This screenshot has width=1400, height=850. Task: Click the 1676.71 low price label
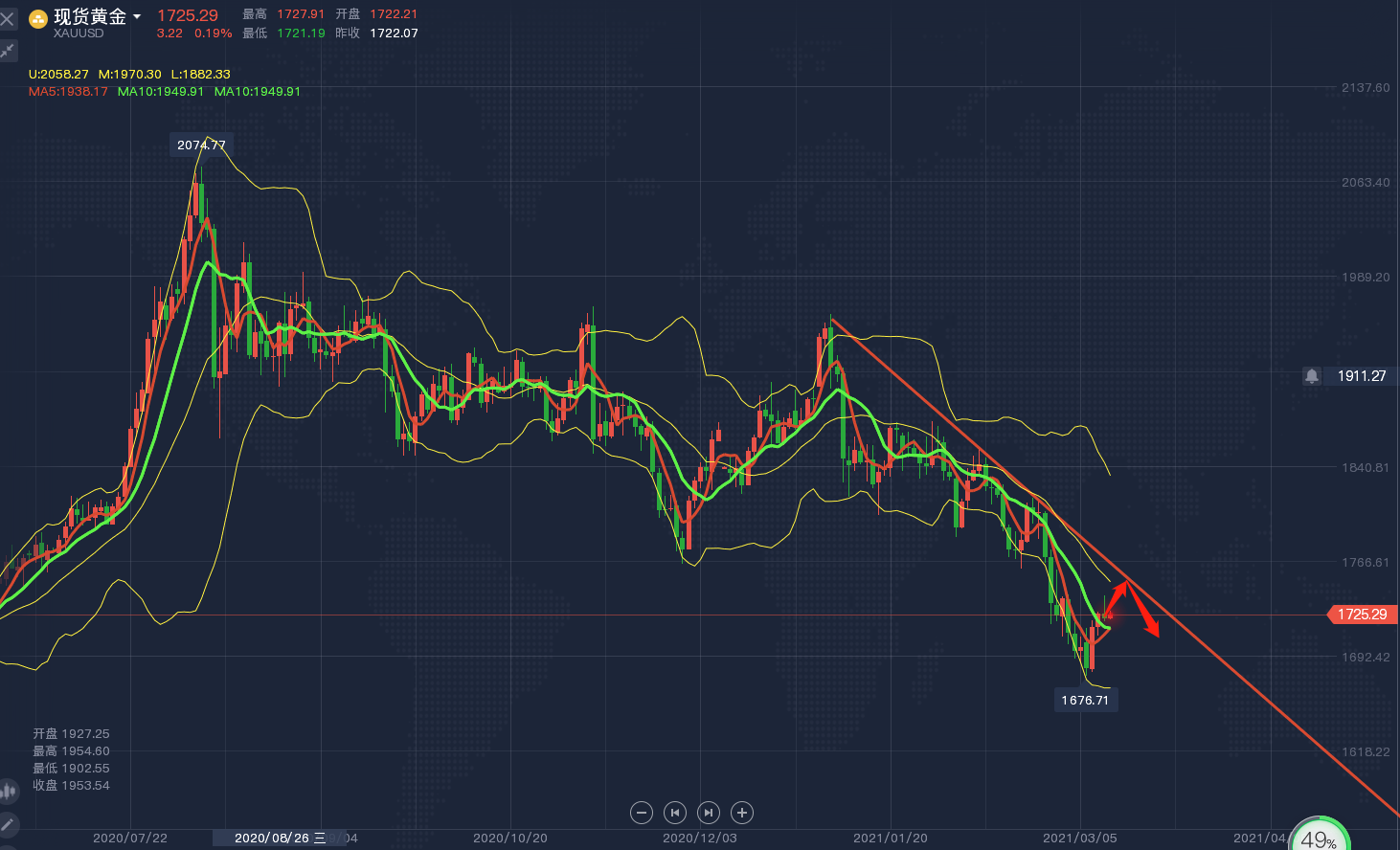[x=1085, y=700]
